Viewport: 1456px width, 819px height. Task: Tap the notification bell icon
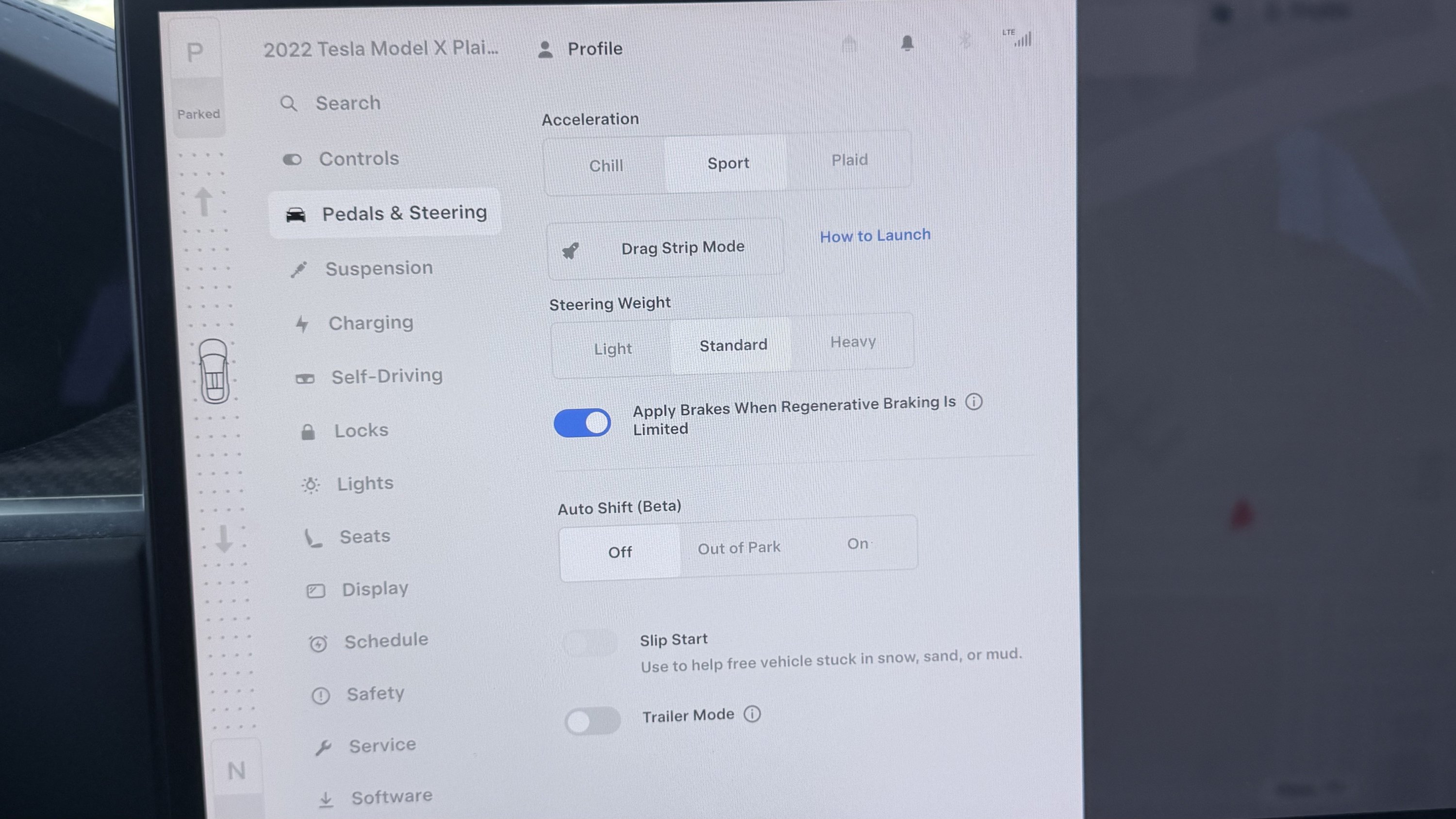(907, 43)
